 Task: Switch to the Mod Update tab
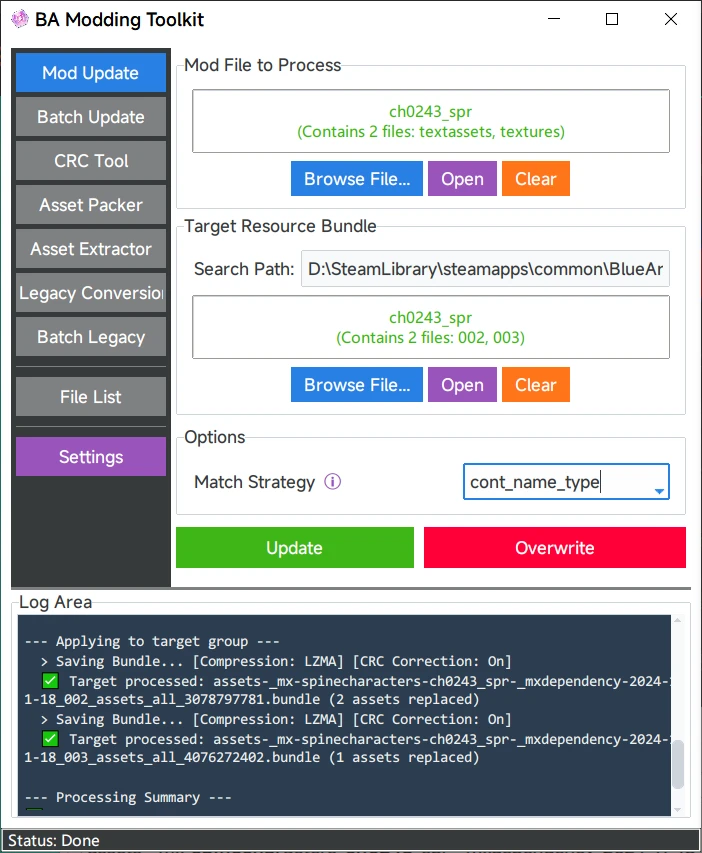[91, 73]
